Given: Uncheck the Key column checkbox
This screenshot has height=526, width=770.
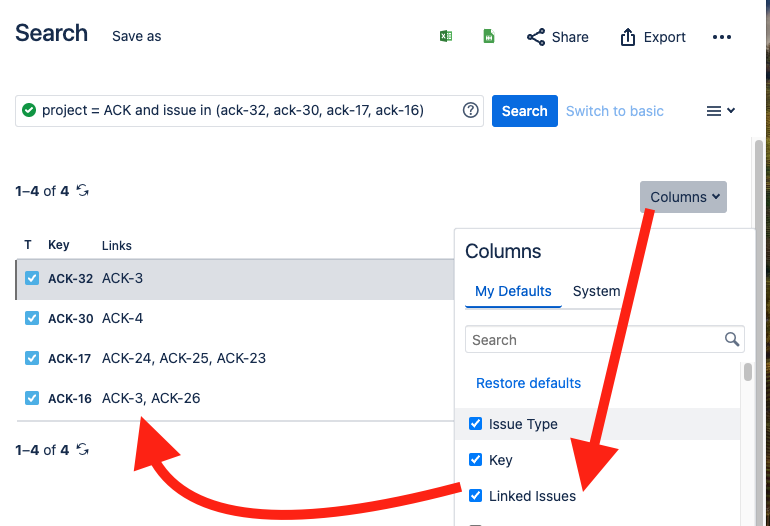Looking at the screenshot, I should coord(475,459).
